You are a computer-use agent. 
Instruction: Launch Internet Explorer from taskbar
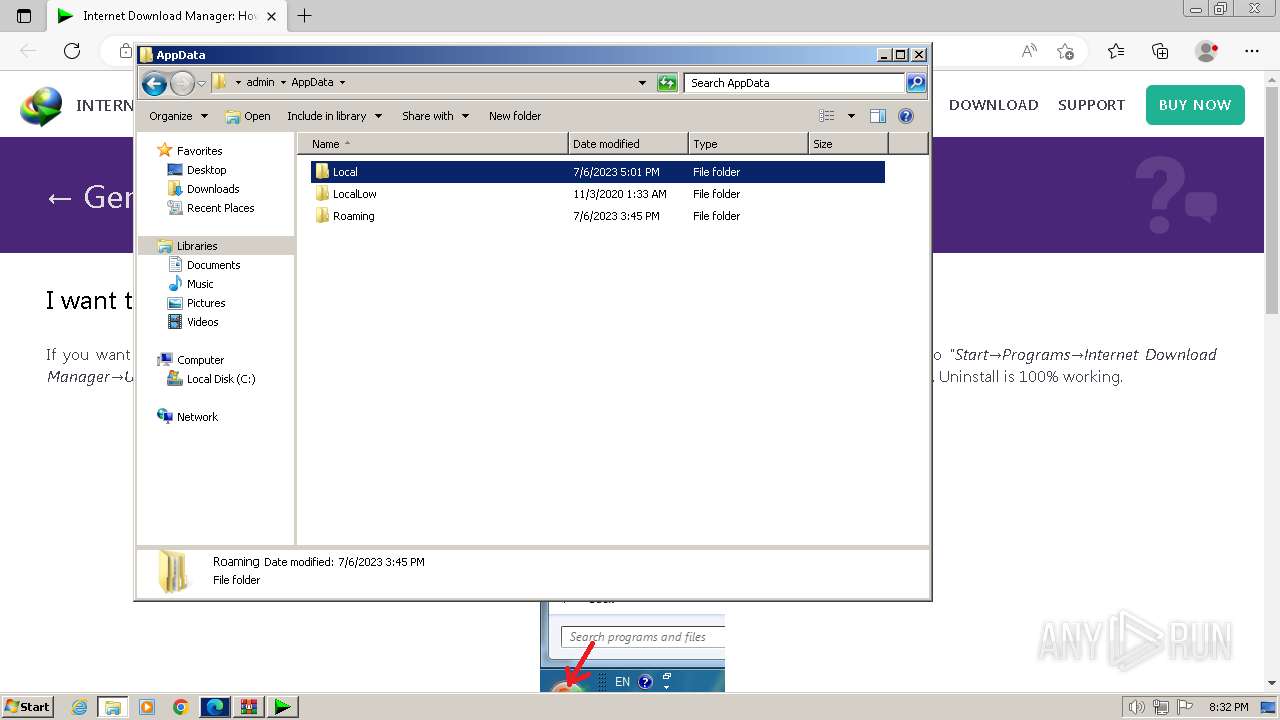[80, 707]
